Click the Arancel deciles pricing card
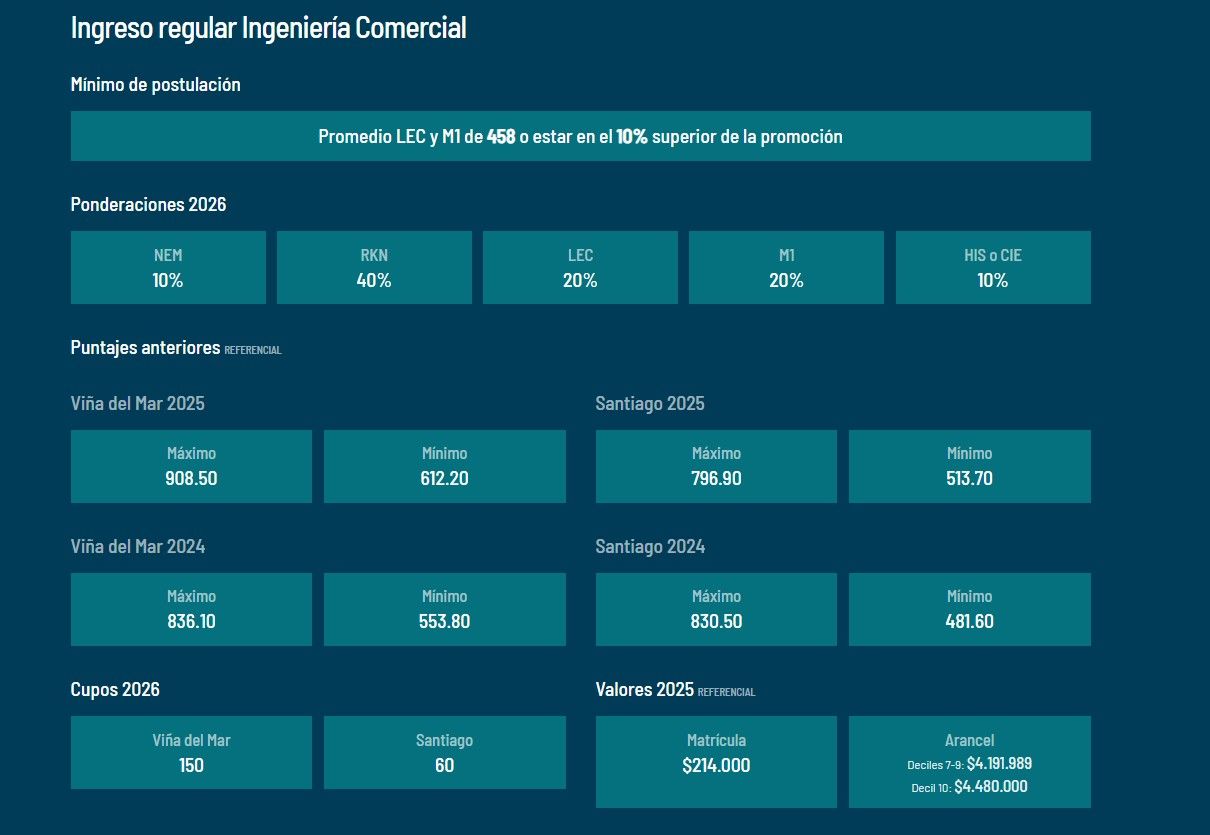1210x835 pixels. pyautogui.click(x=969, y=761)
